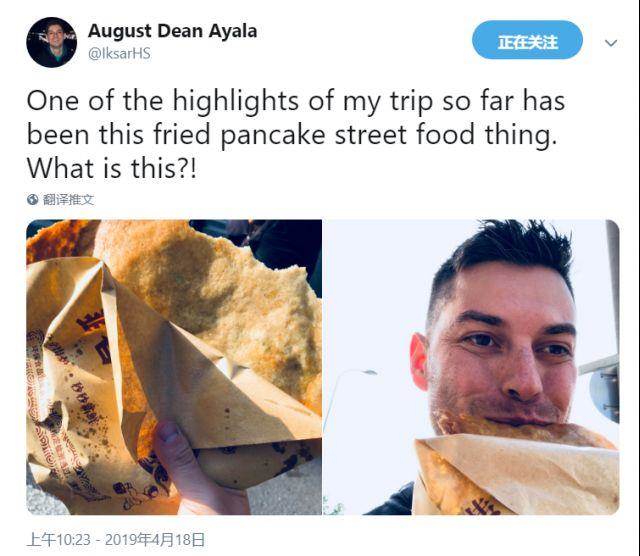Image resolution: width=640 pixels, height=556 pixels.
Task: Open the right selfie photo
Action: 471,367
